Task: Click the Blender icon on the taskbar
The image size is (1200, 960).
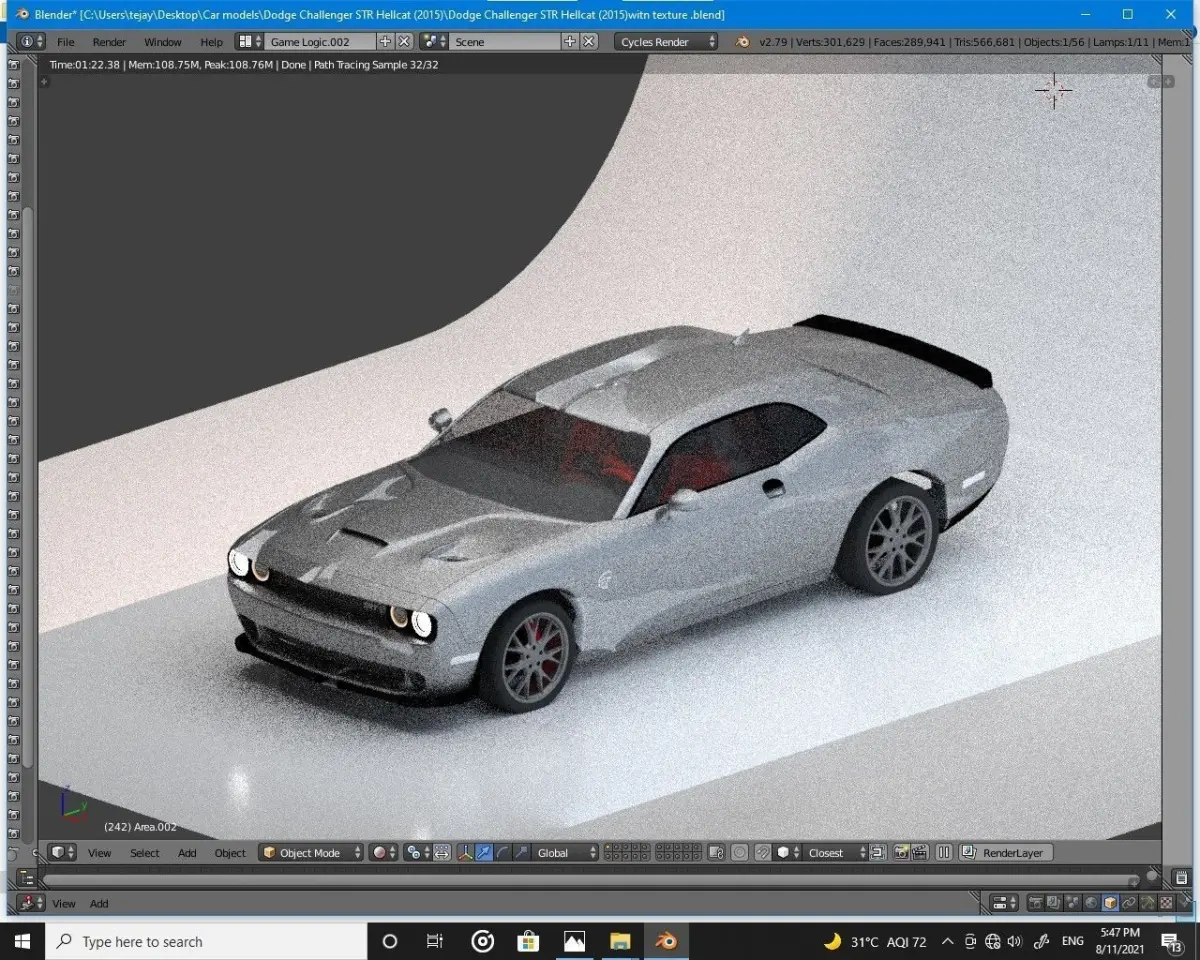Action: (666, 941)
